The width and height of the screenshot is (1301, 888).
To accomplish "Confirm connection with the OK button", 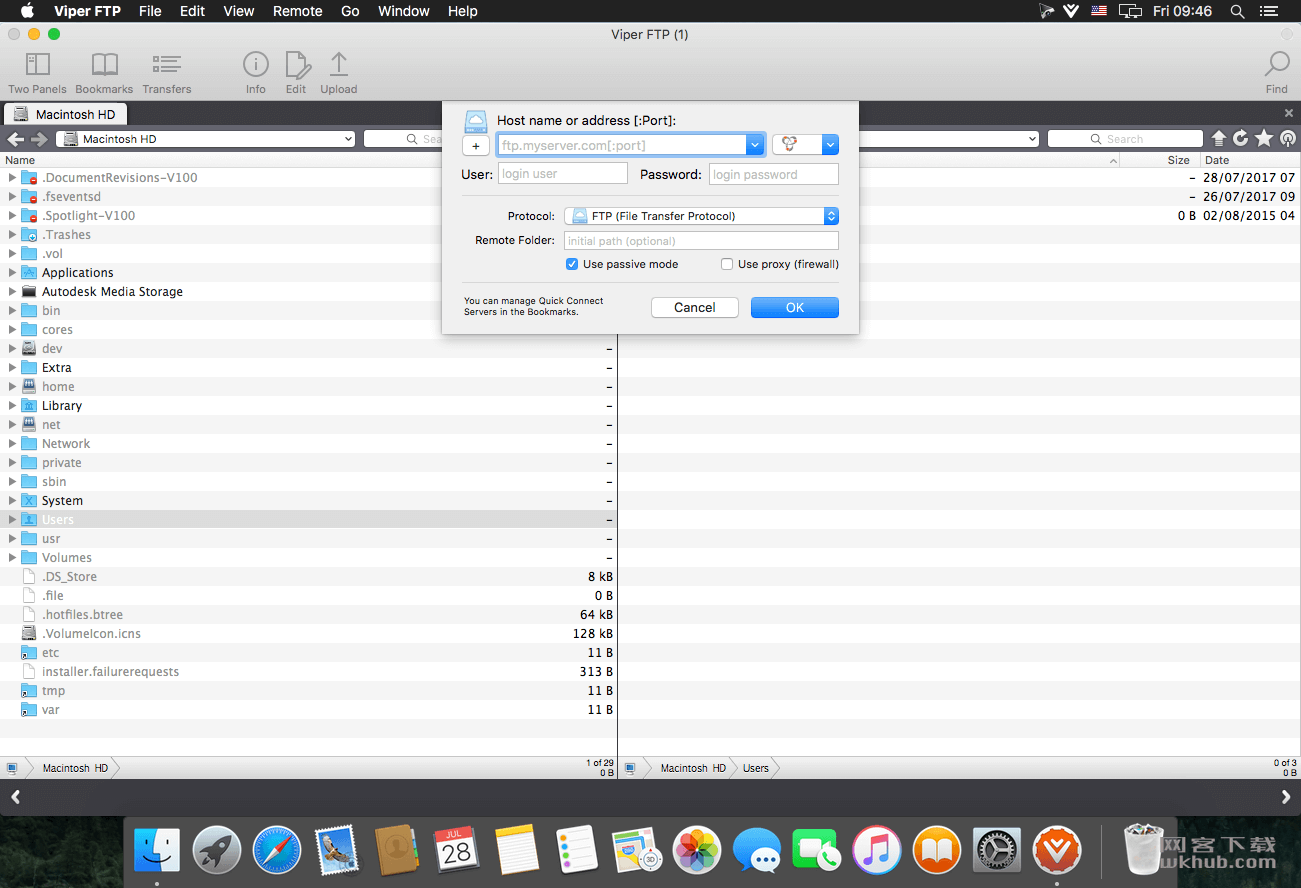I will (795, 308).
